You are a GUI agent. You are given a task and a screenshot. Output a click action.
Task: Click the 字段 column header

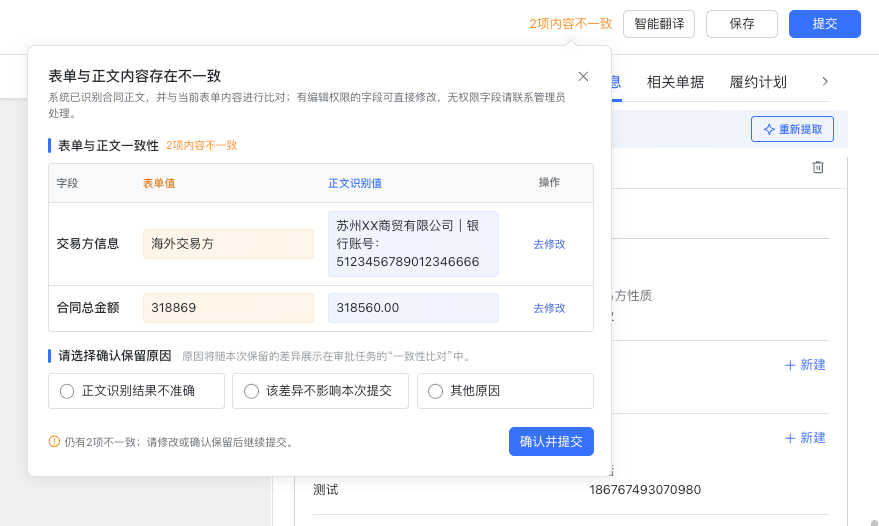tap(67, 183)
